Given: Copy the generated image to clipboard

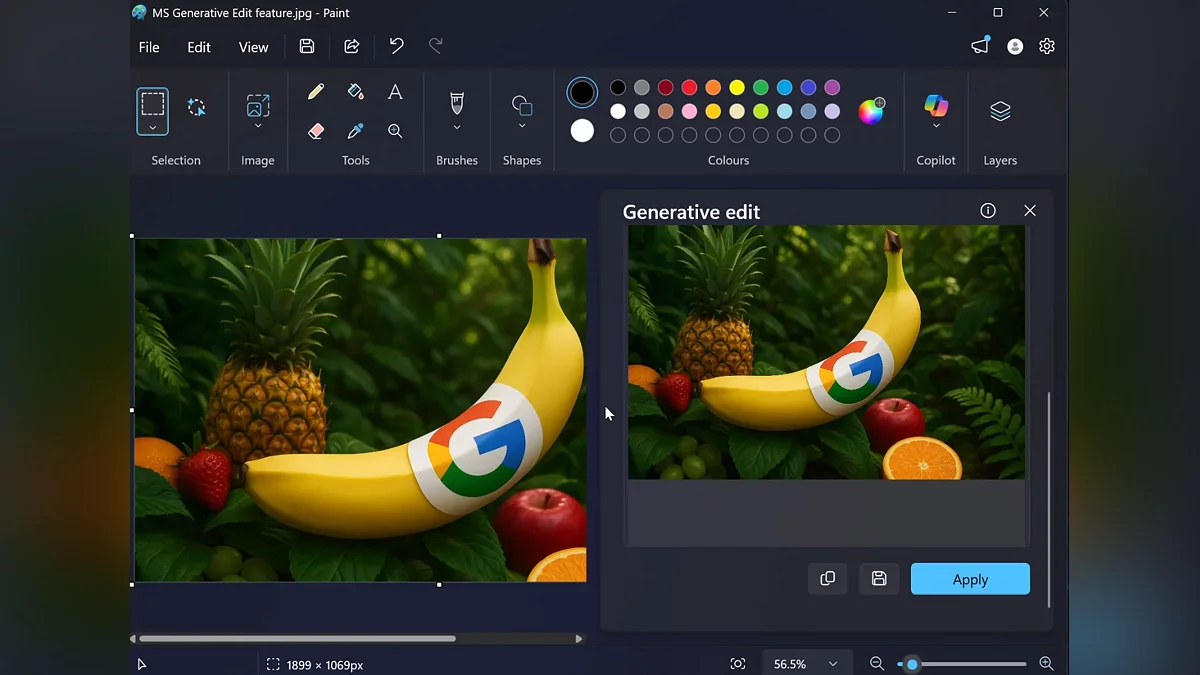Looking at the screenshot, I should (827, 579).
